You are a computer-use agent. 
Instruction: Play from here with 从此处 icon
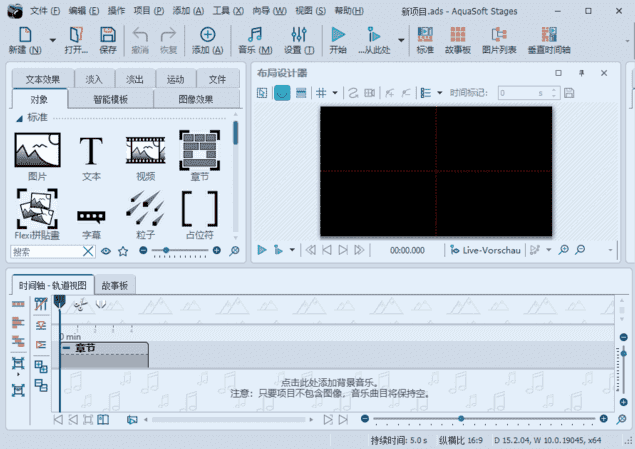click(x=374, y=39)
